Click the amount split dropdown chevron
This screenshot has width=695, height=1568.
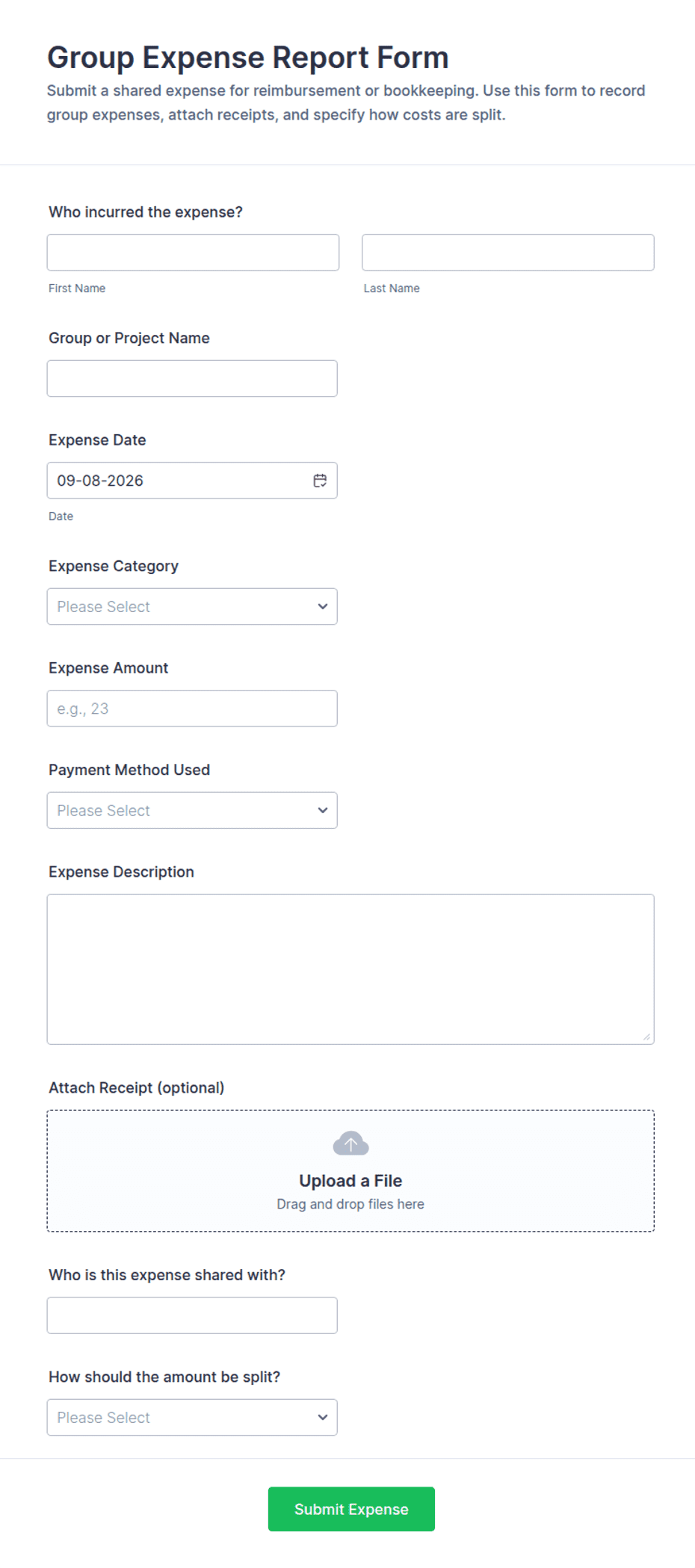tap(323, 1417)
